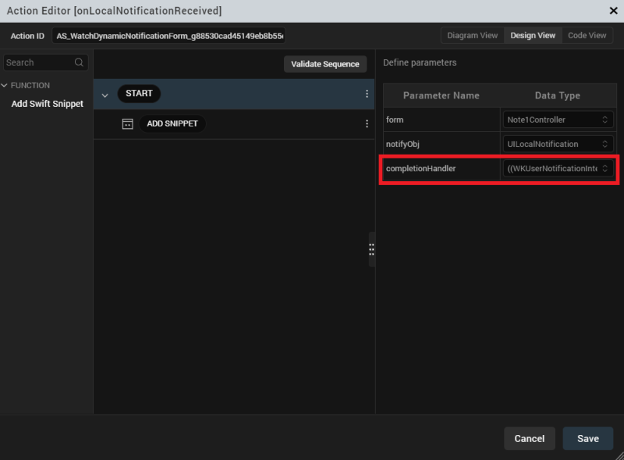The image size is (624, 460).
Task: Switch to Design View tab
Action: coord(532,35)
